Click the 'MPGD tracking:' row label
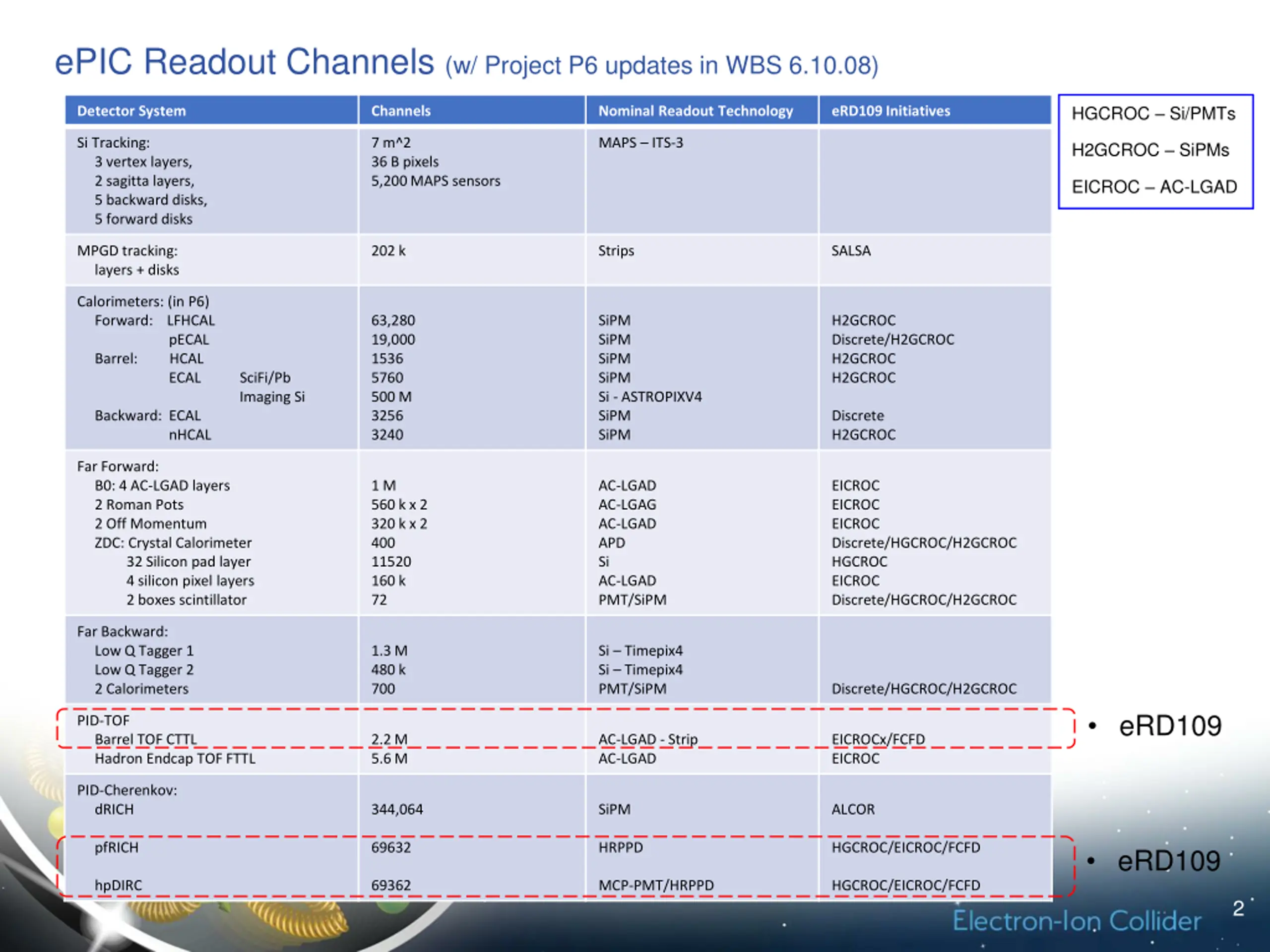The height and width of the screenshot is (952, 1270). click(127, 251)
